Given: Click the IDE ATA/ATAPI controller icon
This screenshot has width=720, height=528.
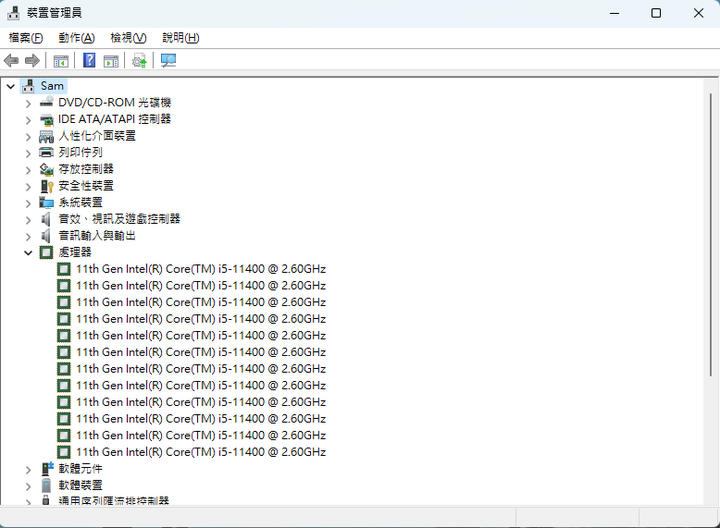Looking at the screenshot, I should [x=46, y=119].
